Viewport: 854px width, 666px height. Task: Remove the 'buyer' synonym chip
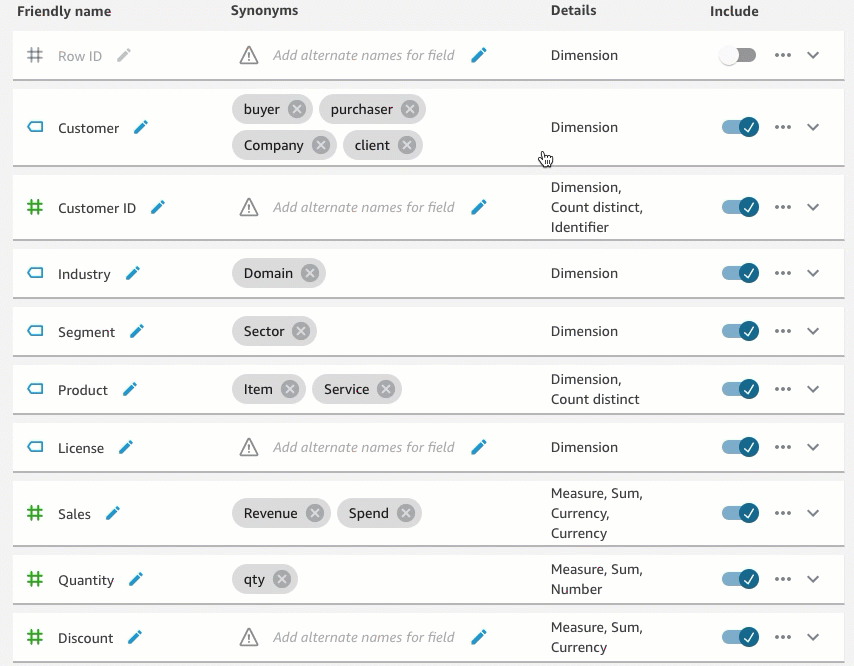click(x=297, y=109)
